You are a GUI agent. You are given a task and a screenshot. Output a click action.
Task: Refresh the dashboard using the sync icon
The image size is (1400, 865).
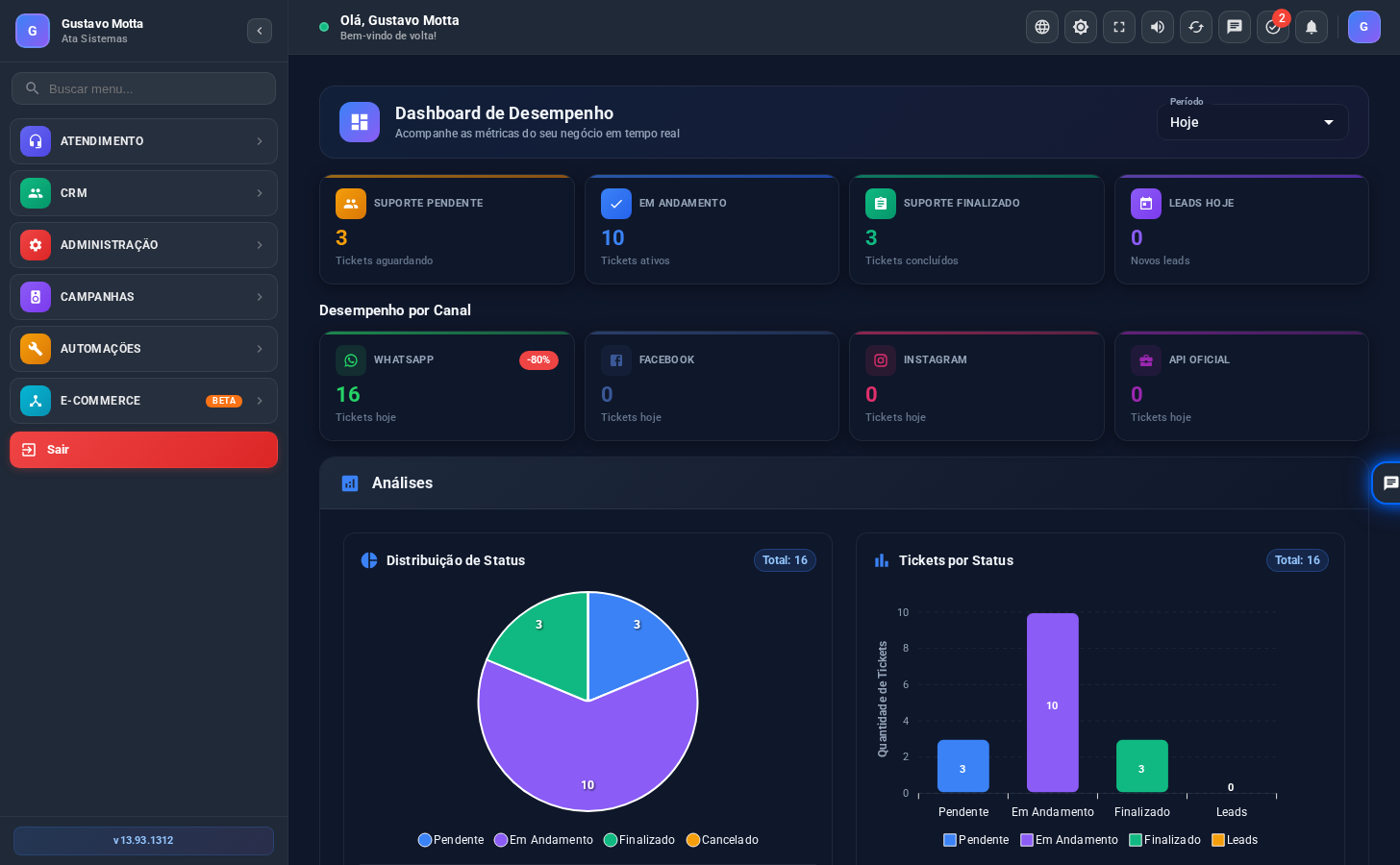1196,27
